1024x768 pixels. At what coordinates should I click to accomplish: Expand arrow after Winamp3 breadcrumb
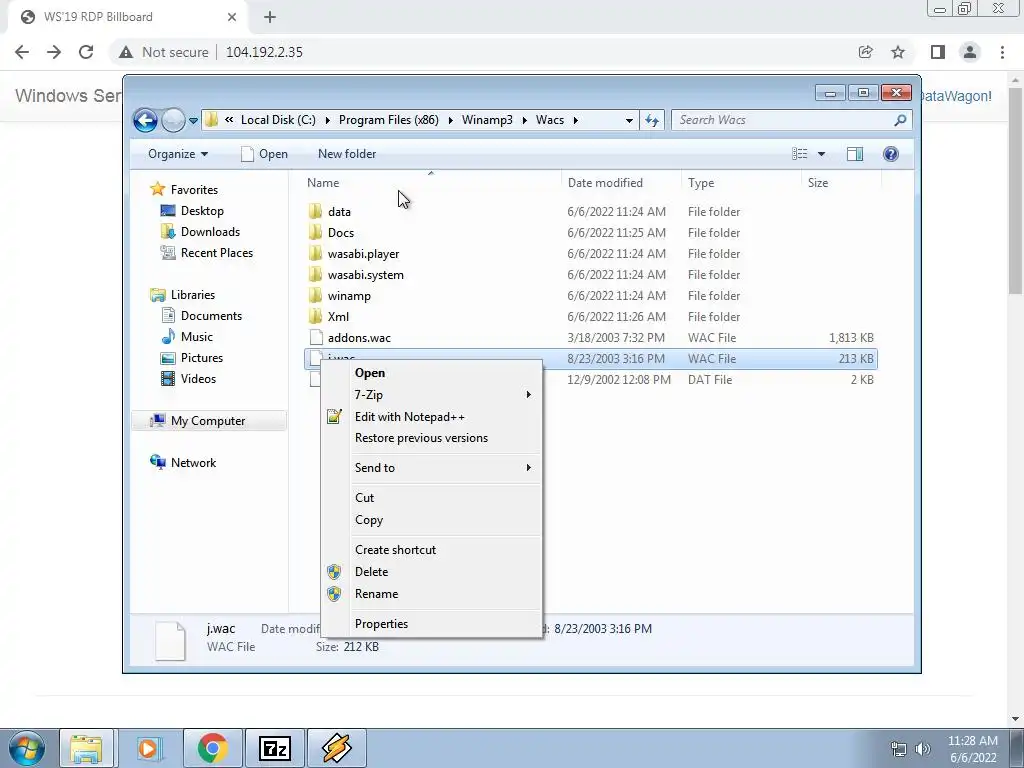(x=524, y=120)
